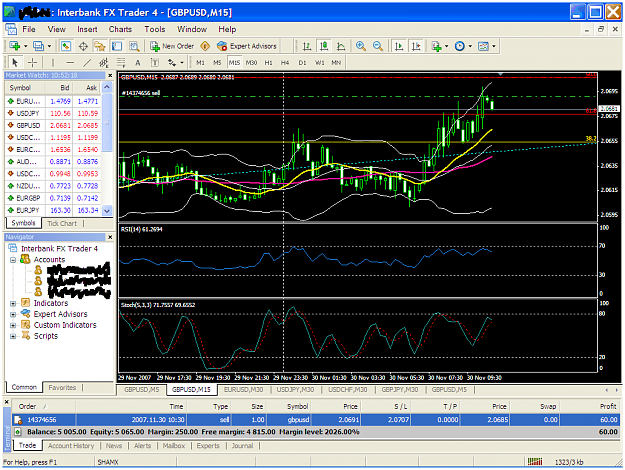This screenshot has height=470, width=625.
Task: Switch timeframe to W1
Action: (x=319, y=63)
